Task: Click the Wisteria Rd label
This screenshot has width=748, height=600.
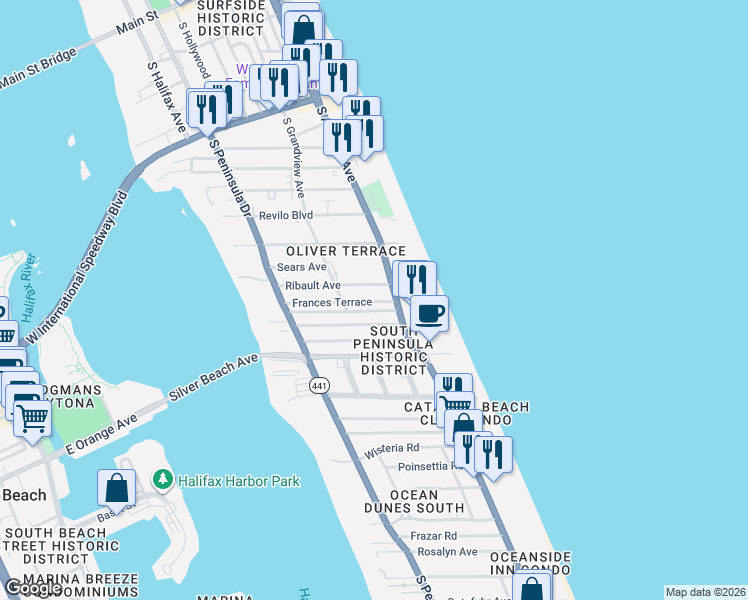Action: tap(392, 450)
